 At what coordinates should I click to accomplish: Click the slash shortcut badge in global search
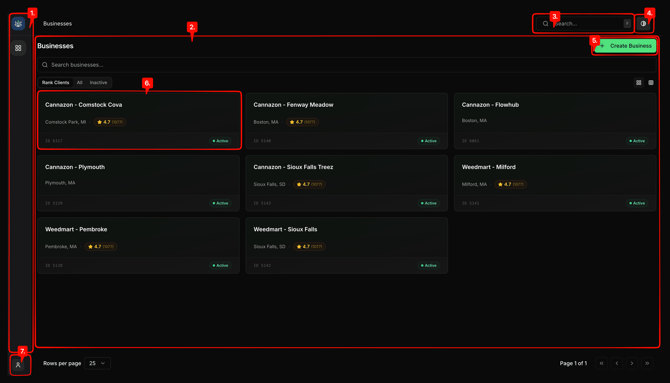tap(627, 24)
